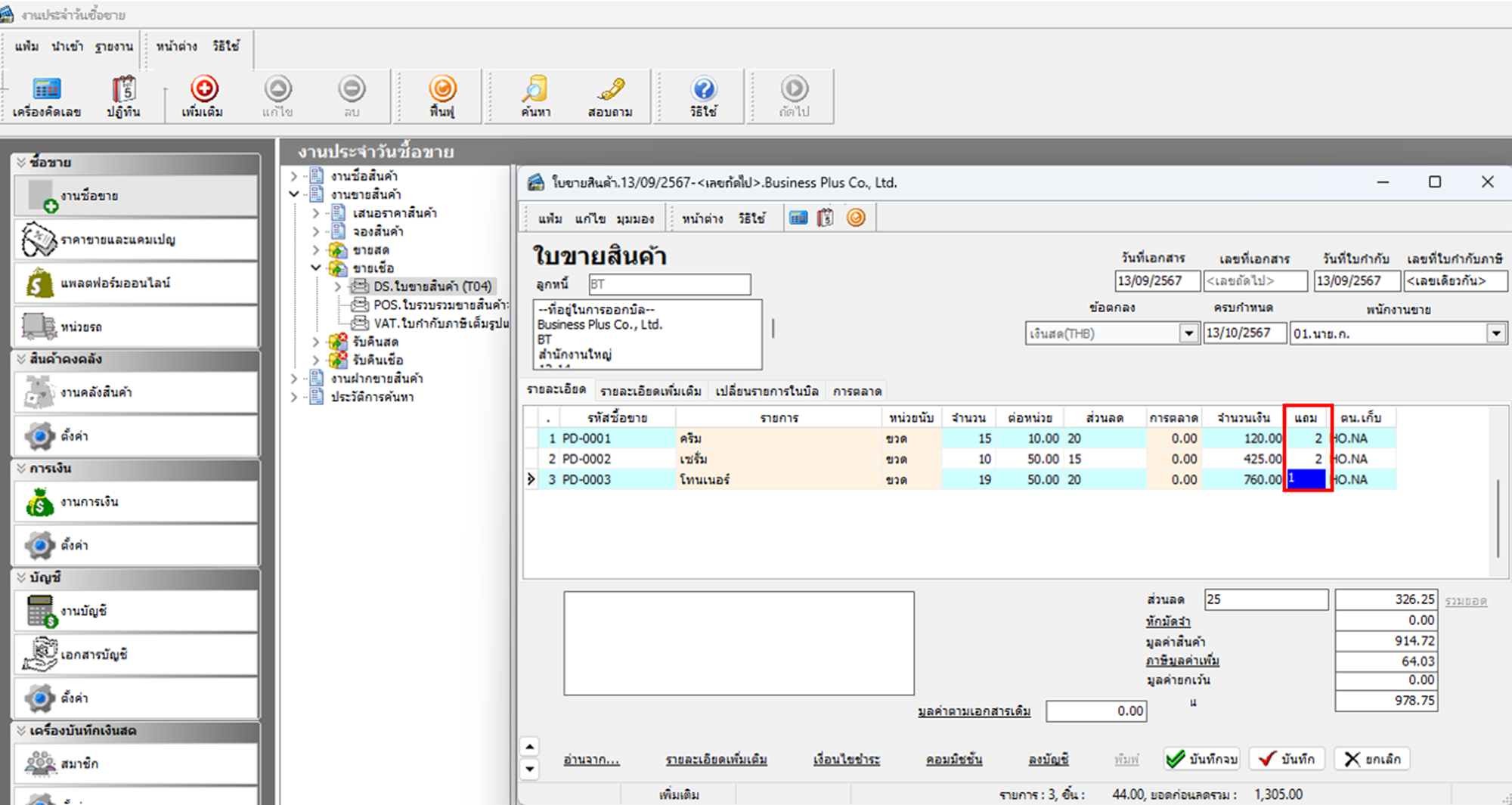The width and height of the screenshot is (1512, 805).
Task: Collapse the ซื้อขาย sidebar section
Action: pos(21,163)
